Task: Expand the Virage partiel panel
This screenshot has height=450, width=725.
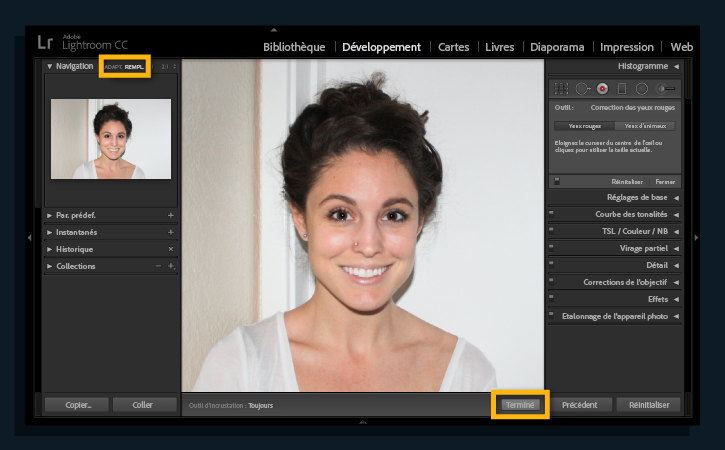Action: (x=676, y=248)
